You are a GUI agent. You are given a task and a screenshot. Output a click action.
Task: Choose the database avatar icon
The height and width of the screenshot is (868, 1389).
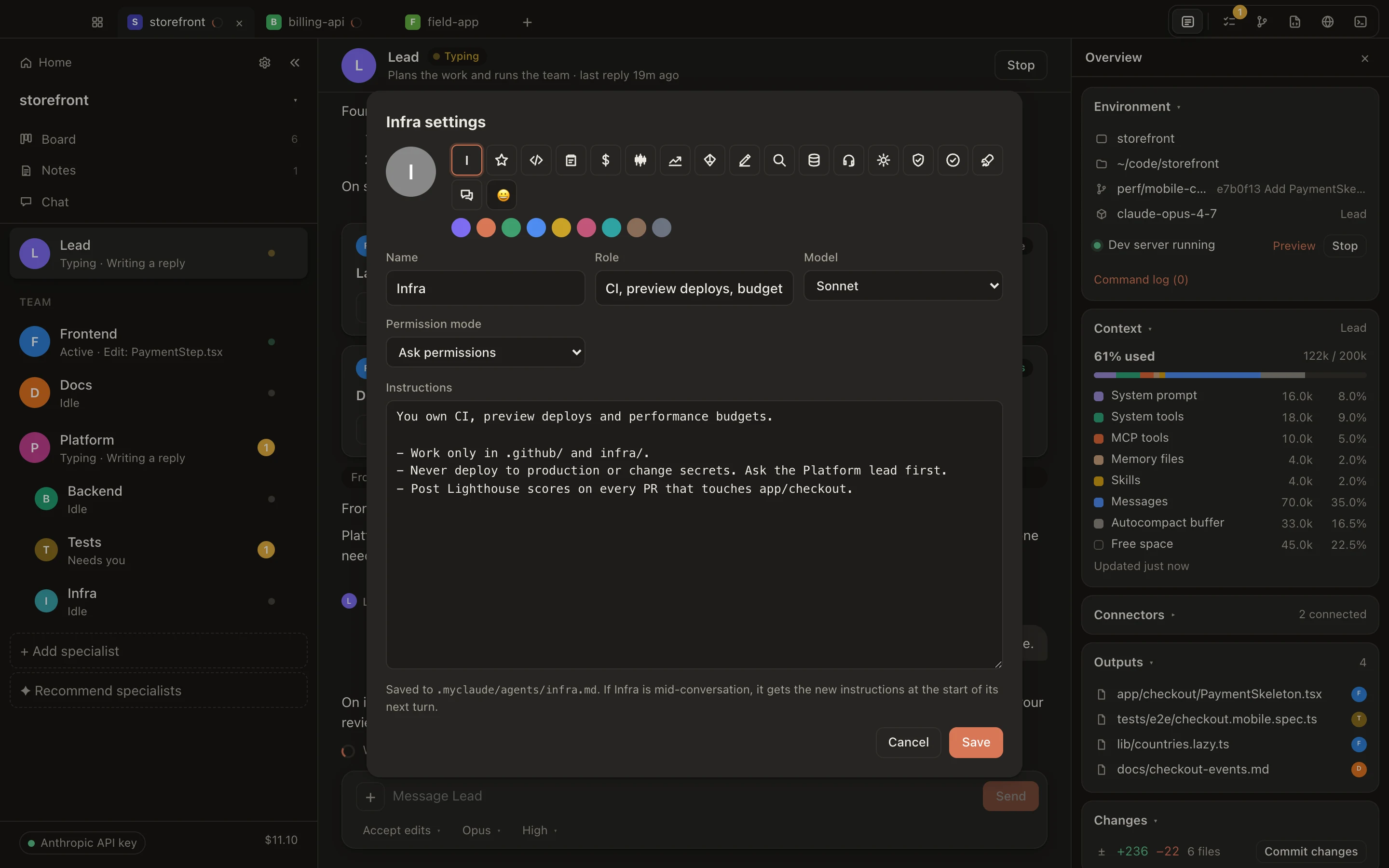(814, 160)
